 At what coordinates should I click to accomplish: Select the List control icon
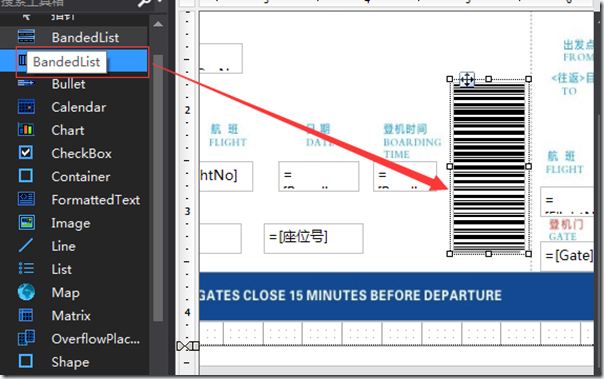(x=26, y=268)
